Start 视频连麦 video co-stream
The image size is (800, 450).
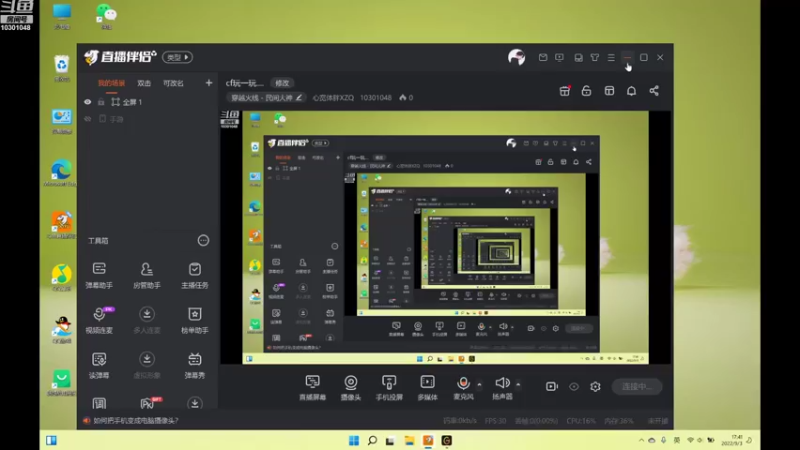(x=99, y=320)
